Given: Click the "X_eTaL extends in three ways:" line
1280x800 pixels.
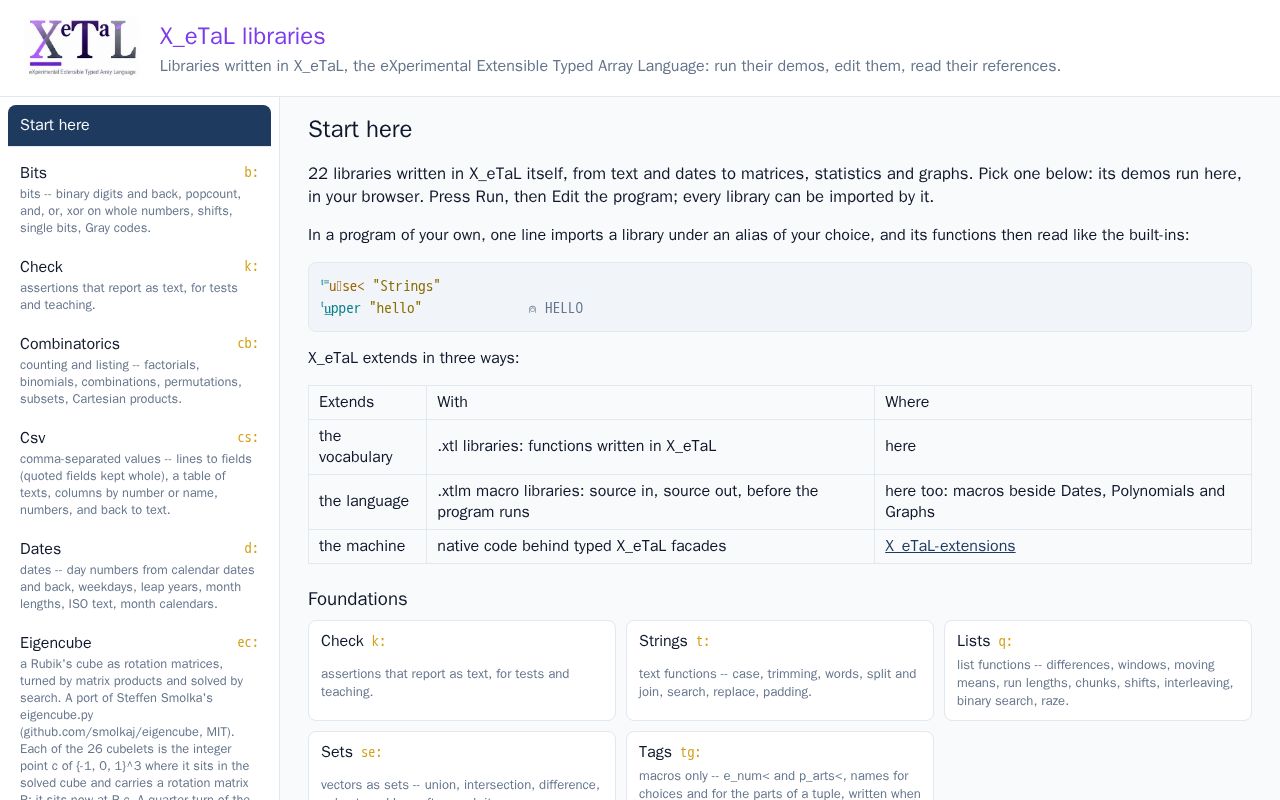Looking at the screenshot, I should [414, 358].
